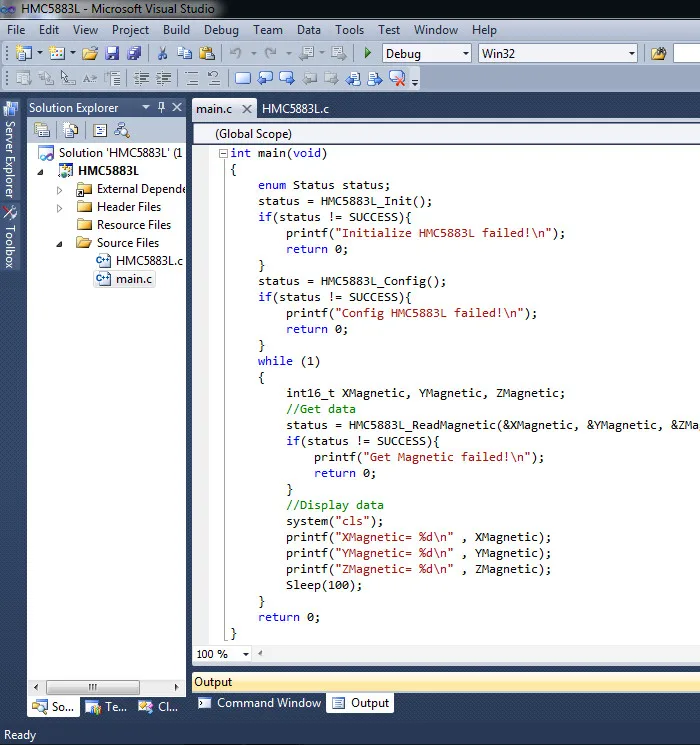The width and height of the screenshot is (700, 745).
Task: Toggle the Solution Explorer auto-hide pin
Action: (x=161, y=107)
